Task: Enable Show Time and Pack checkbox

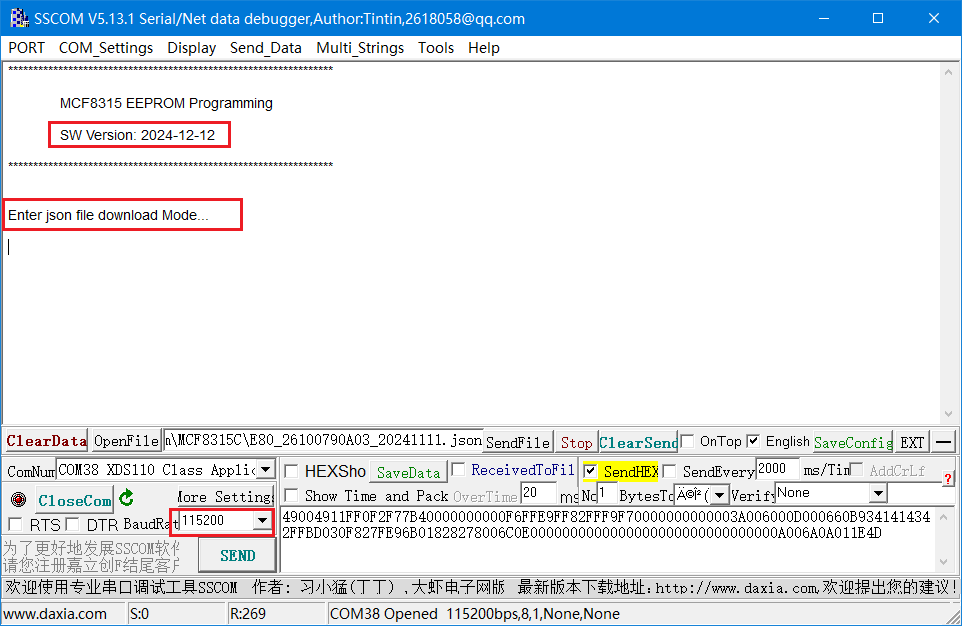Action: point(291,495)
